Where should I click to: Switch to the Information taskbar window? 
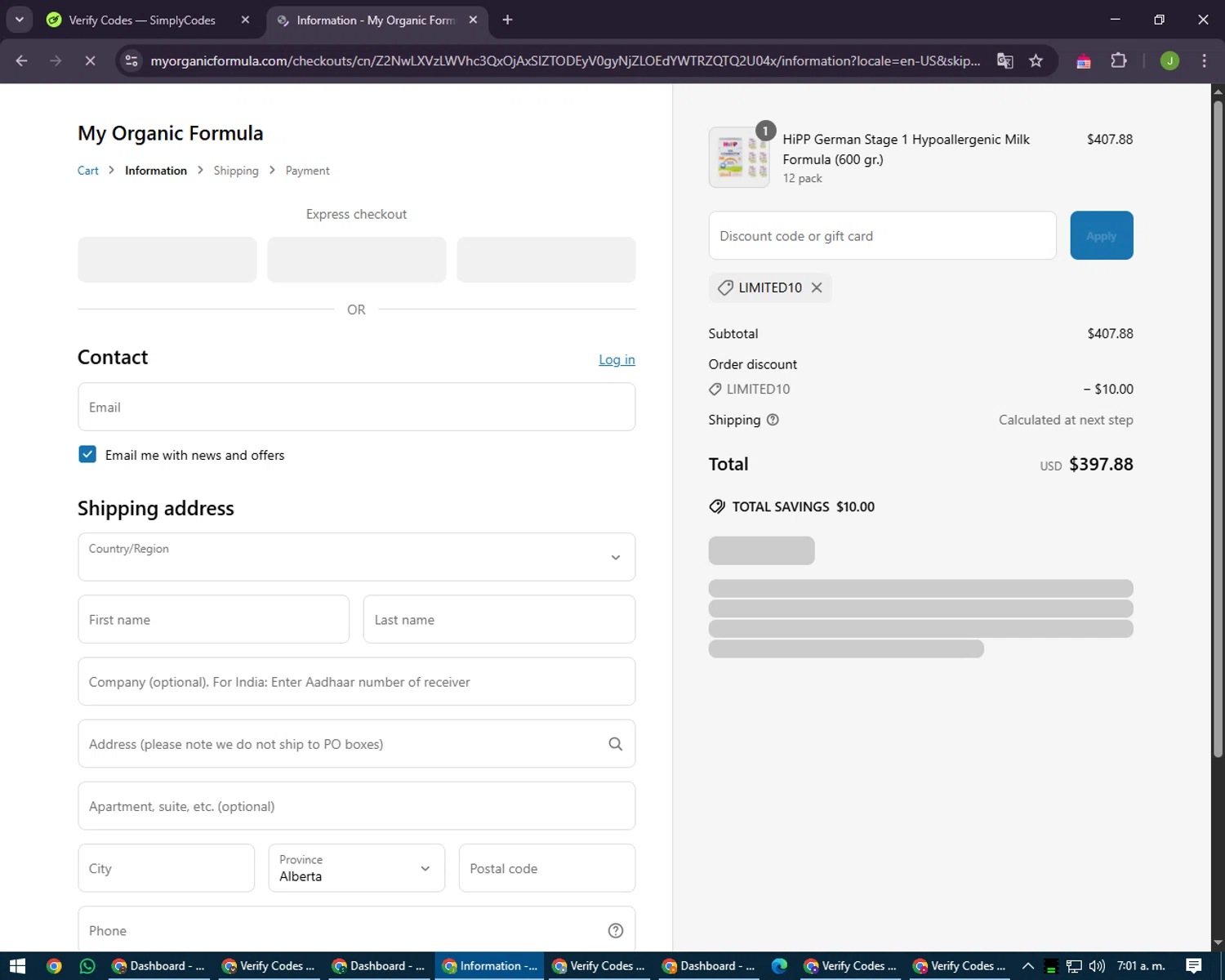pos(490,966)
